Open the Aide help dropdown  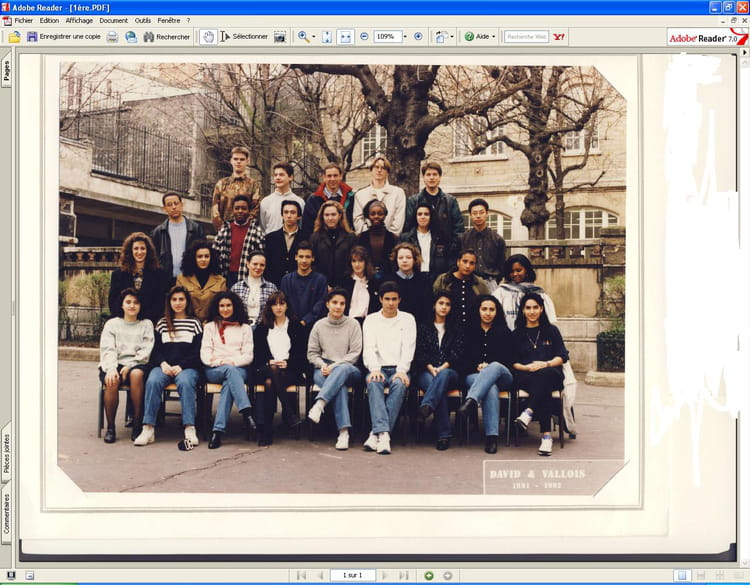480,37
